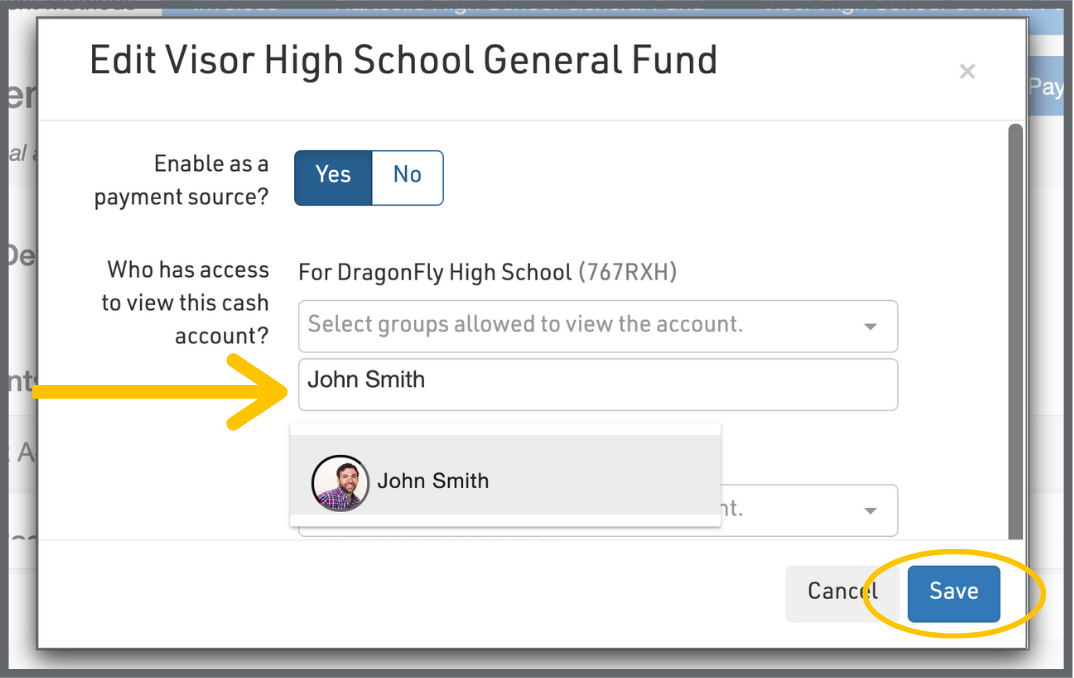1074x678 pixels.
Task: Expand the second dropdown below the suggestions
Action: click(870, 511)
